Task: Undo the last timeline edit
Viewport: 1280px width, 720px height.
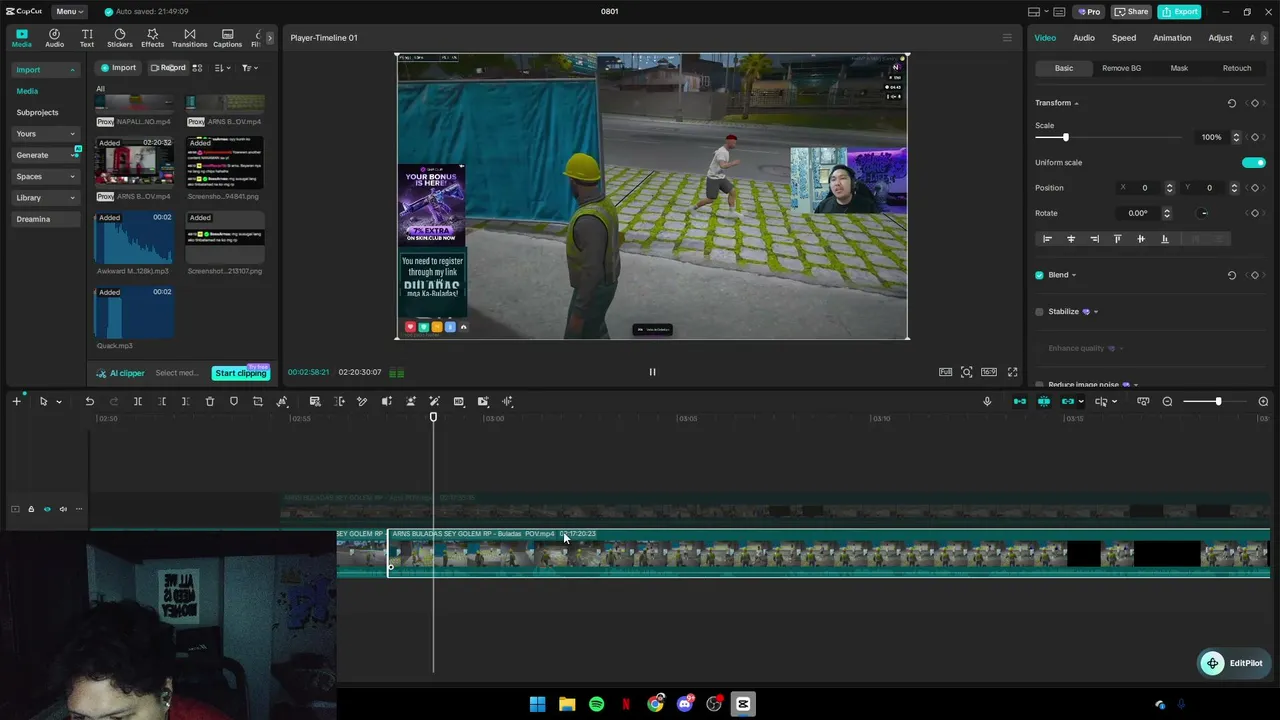Action: (89, 401)
